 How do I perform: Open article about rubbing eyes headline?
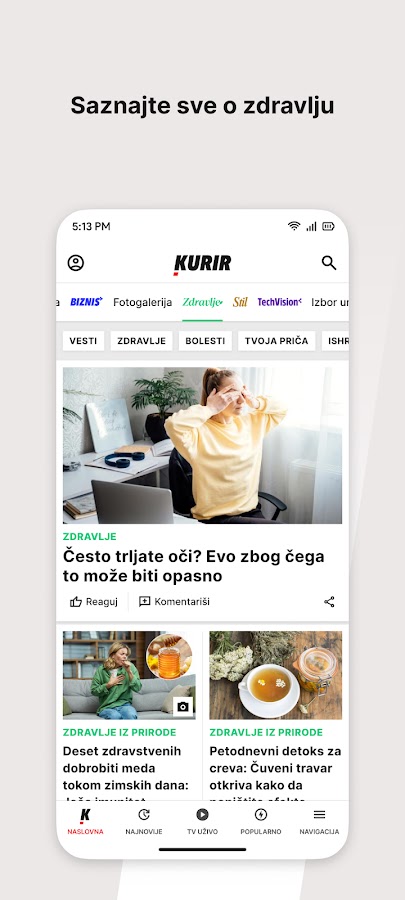(193, 566)
